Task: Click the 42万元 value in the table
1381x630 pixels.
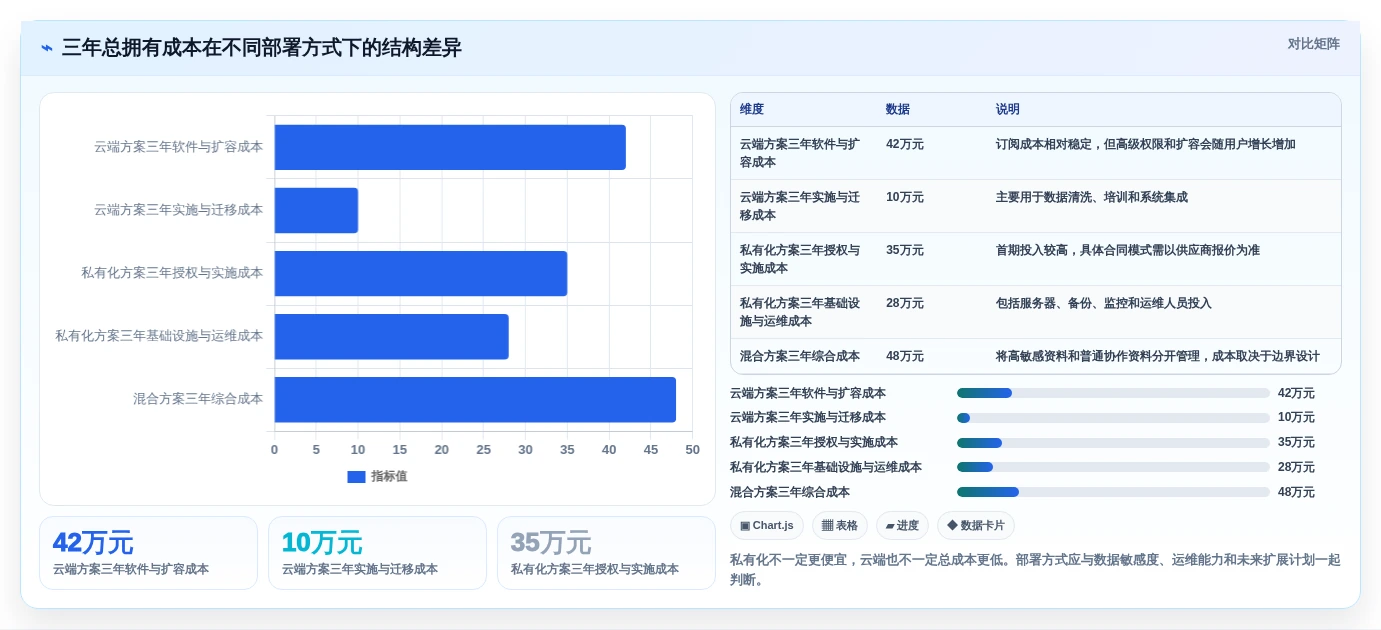Action: tap(905, 144)
